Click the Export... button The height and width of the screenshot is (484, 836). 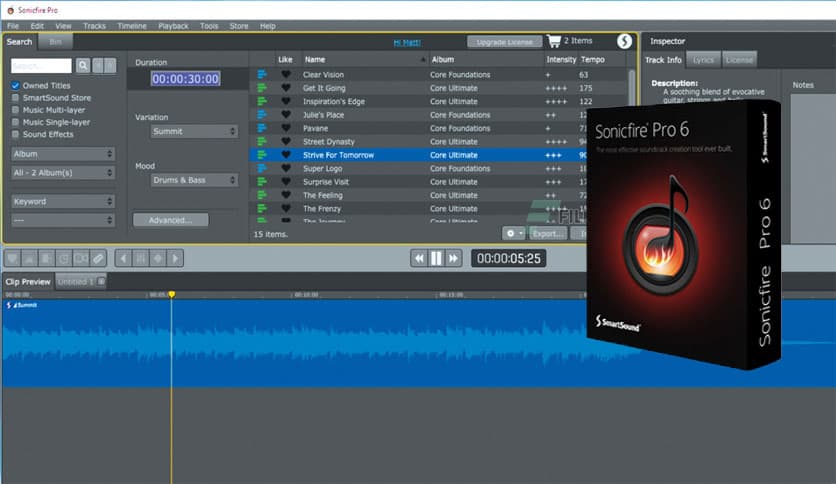[x=548, y=233]
